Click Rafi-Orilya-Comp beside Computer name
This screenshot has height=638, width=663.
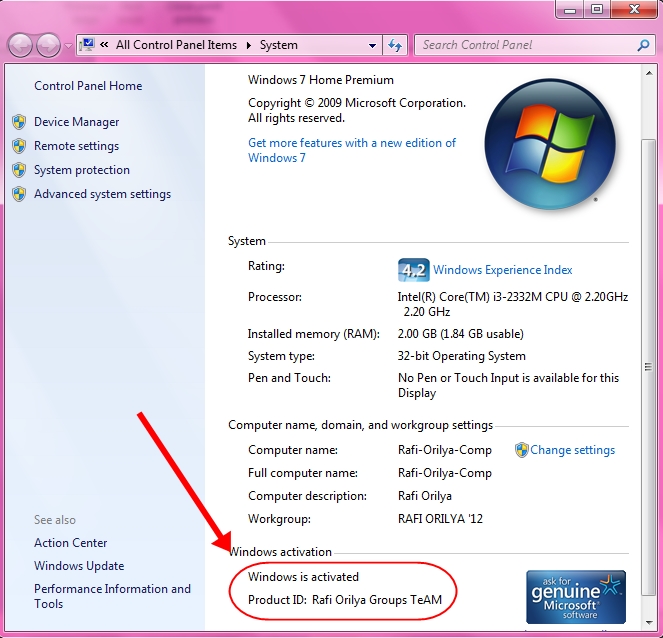coord(444,450)
